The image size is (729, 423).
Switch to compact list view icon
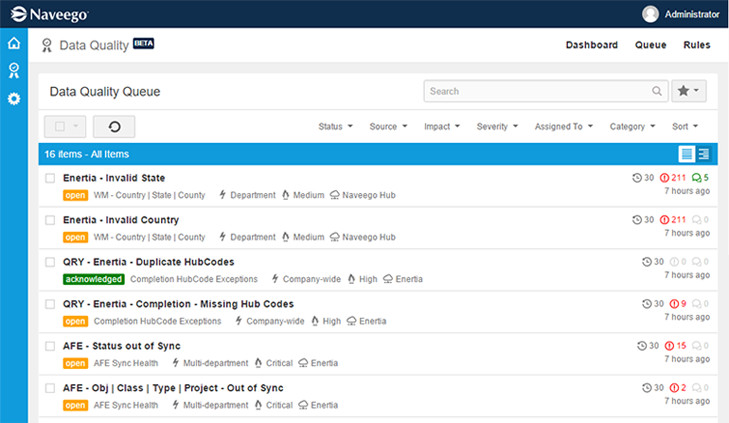tap(686, 154)
